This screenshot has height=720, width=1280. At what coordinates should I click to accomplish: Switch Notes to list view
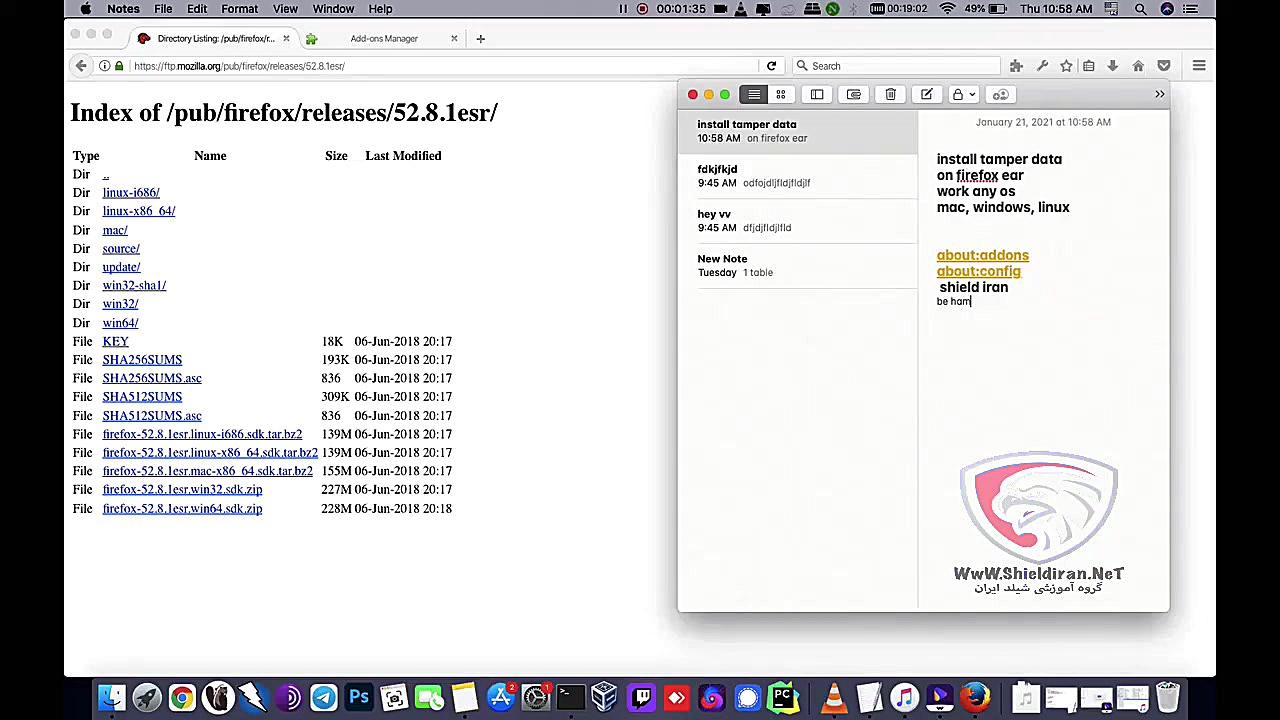click(754, 94)
